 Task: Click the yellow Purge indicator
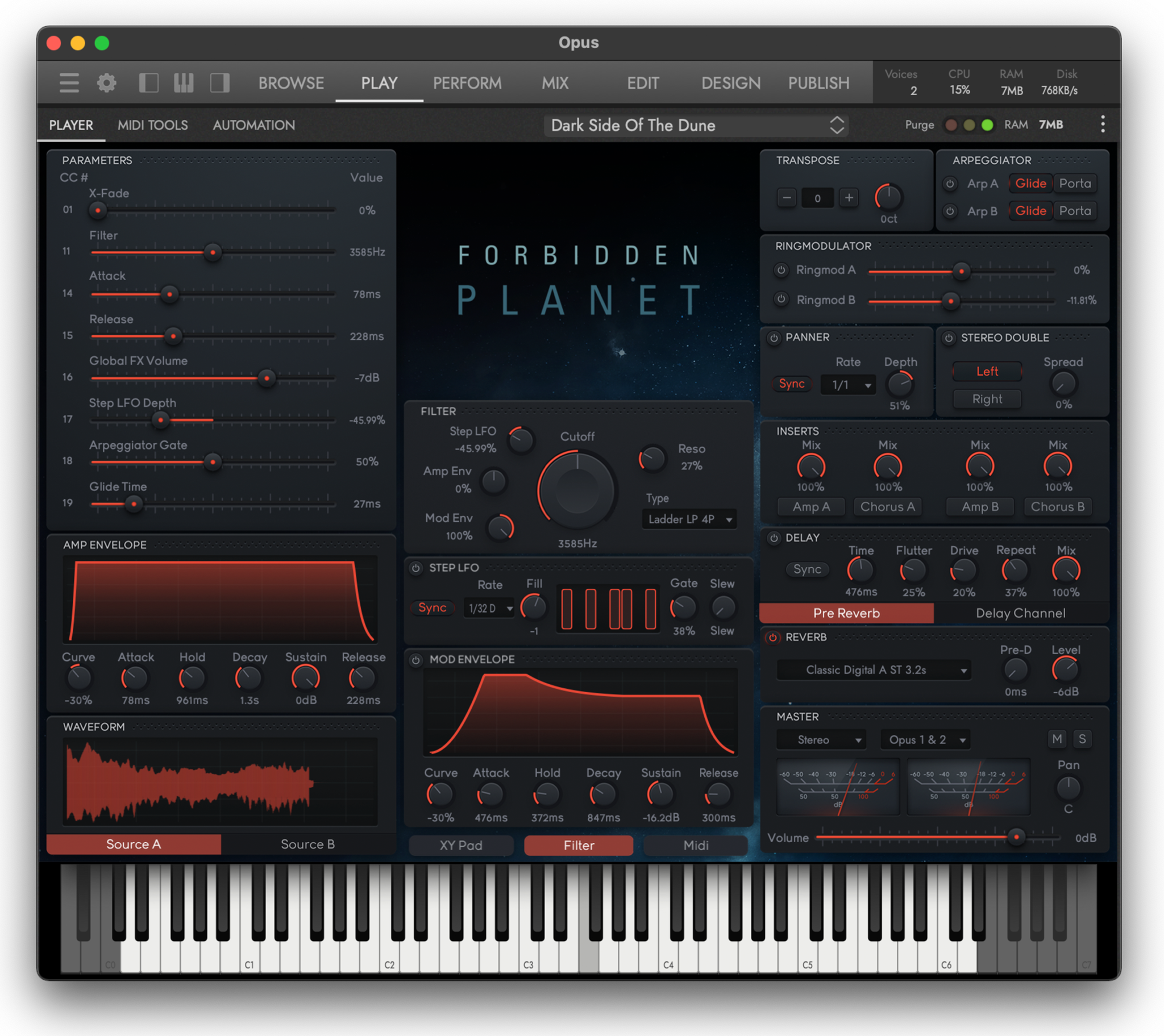(968, 124)
